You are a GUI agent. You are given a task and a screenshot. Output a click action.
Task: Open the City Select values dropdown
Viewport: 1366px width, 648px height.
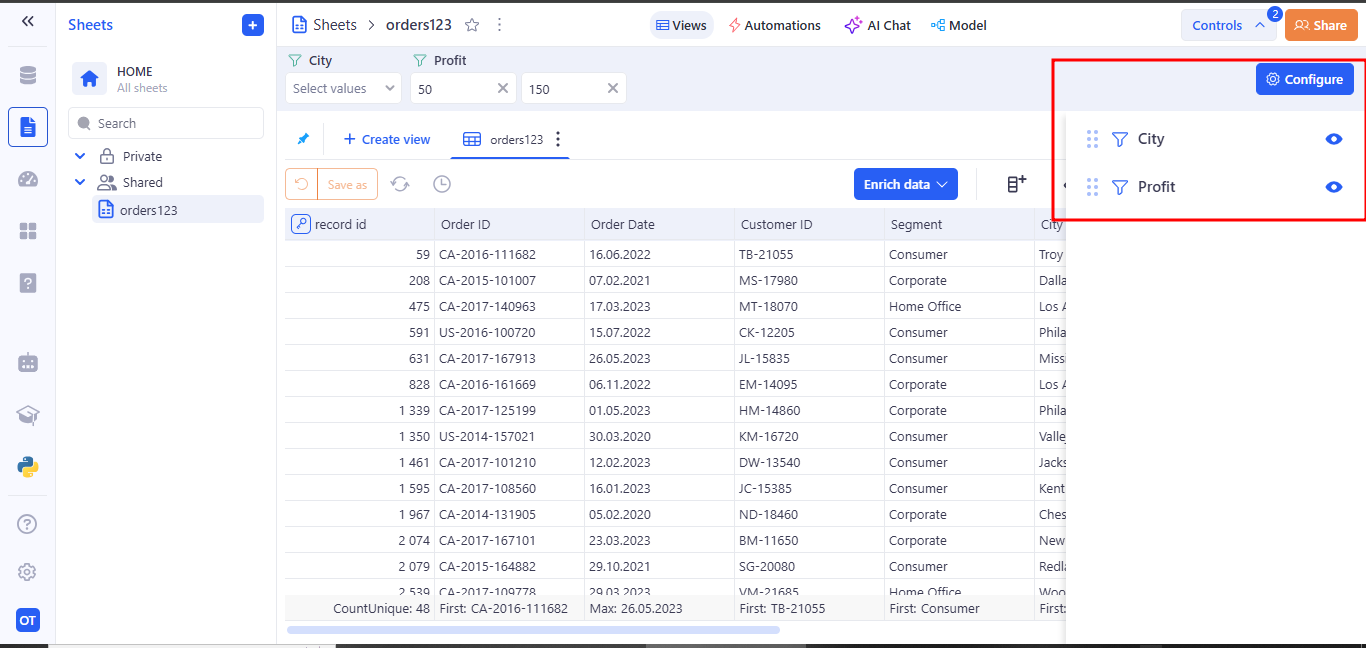point(343,88)
